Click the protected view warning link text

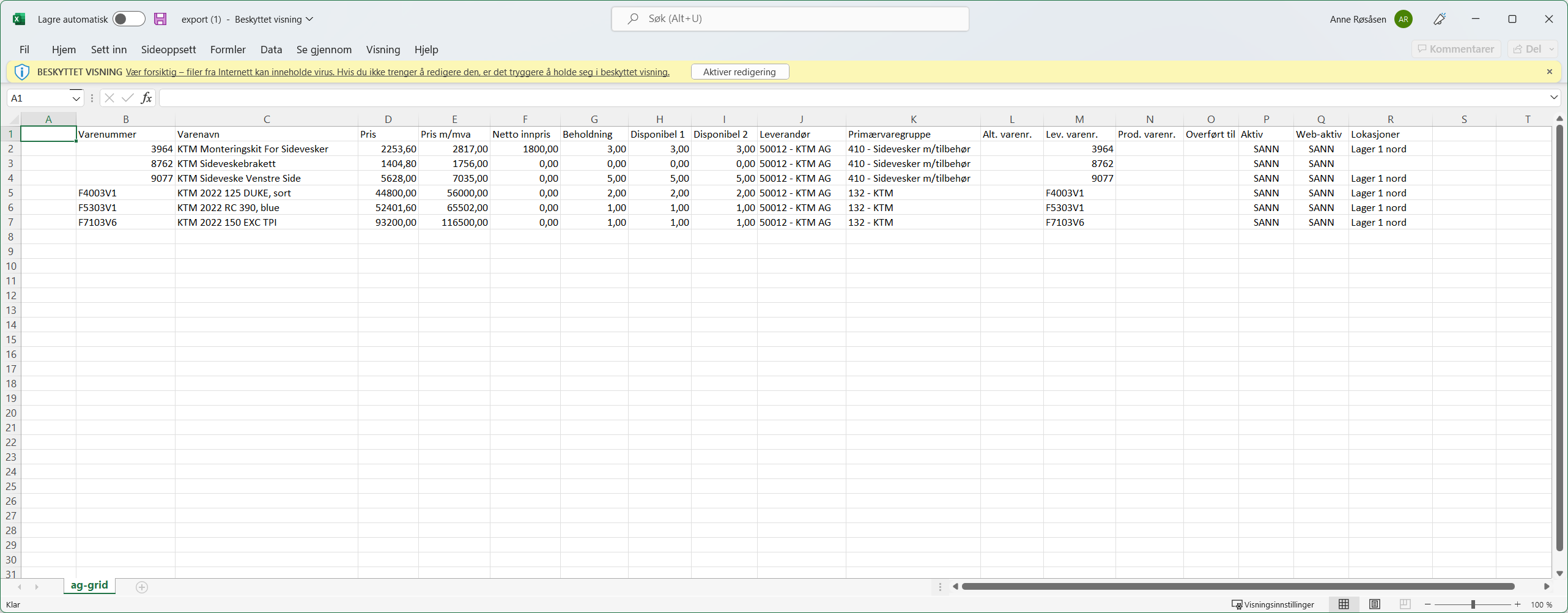click(398, 72)
